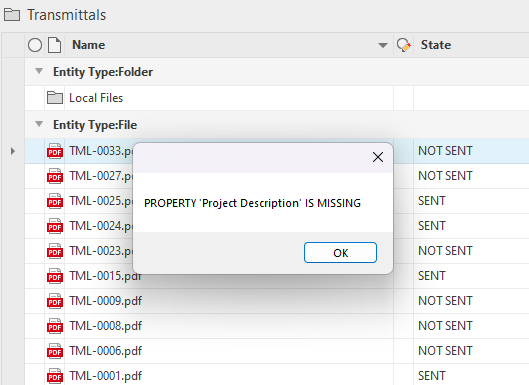Screen dimensions: 529x385
Task: Click the PDF icon of TML-0006.pdf
Action: 55,351
